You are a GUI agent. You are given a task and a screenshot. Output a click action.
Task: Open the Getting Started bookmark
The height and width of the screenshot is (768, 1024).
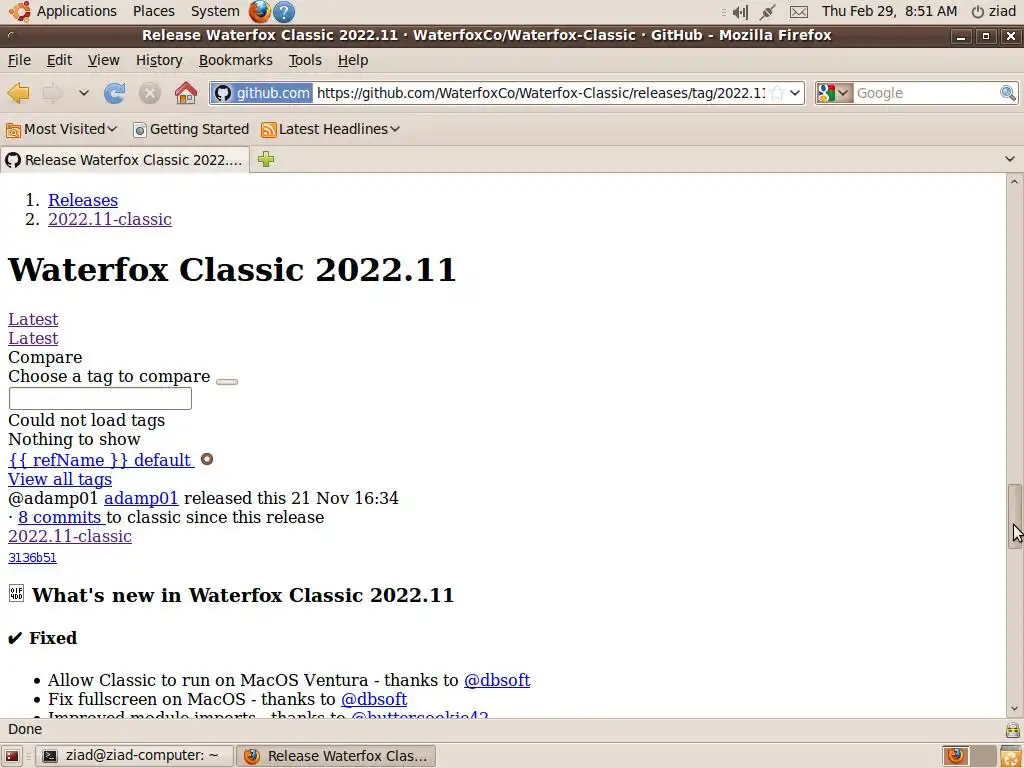point(191,129)
